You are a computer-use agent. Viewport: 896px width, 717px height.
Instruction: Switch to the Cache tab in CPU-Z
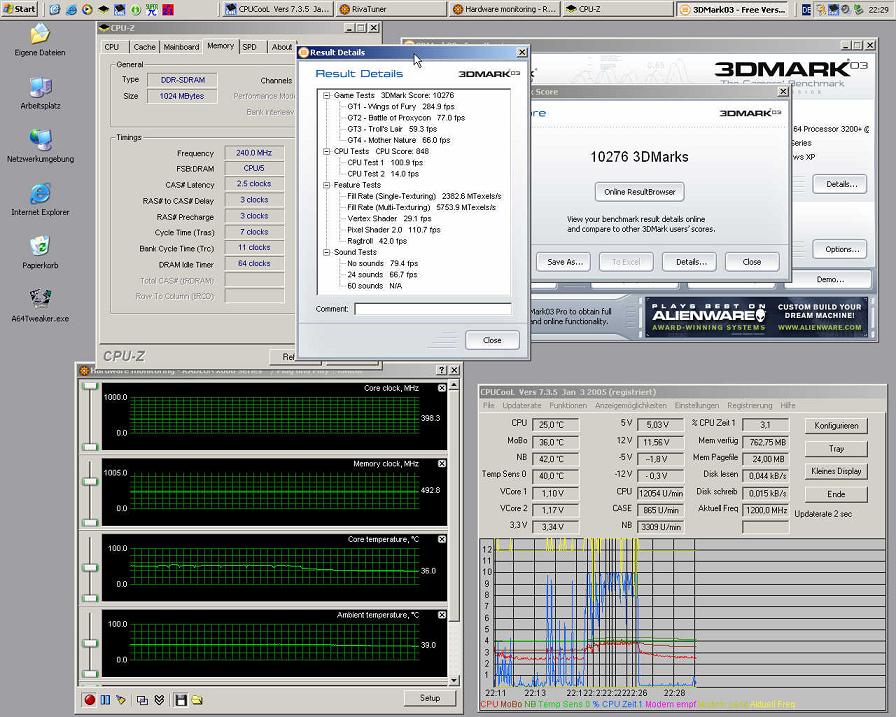(145, 47)
